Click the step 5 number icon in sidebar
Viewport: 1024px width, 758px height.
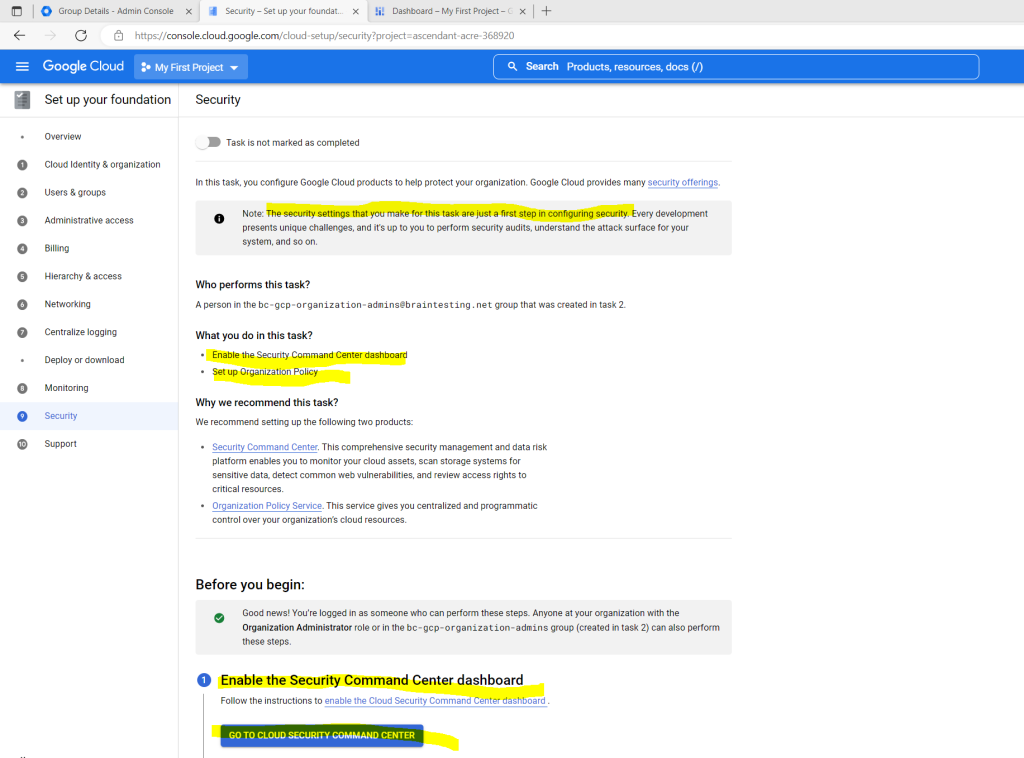tap(22, 276)
